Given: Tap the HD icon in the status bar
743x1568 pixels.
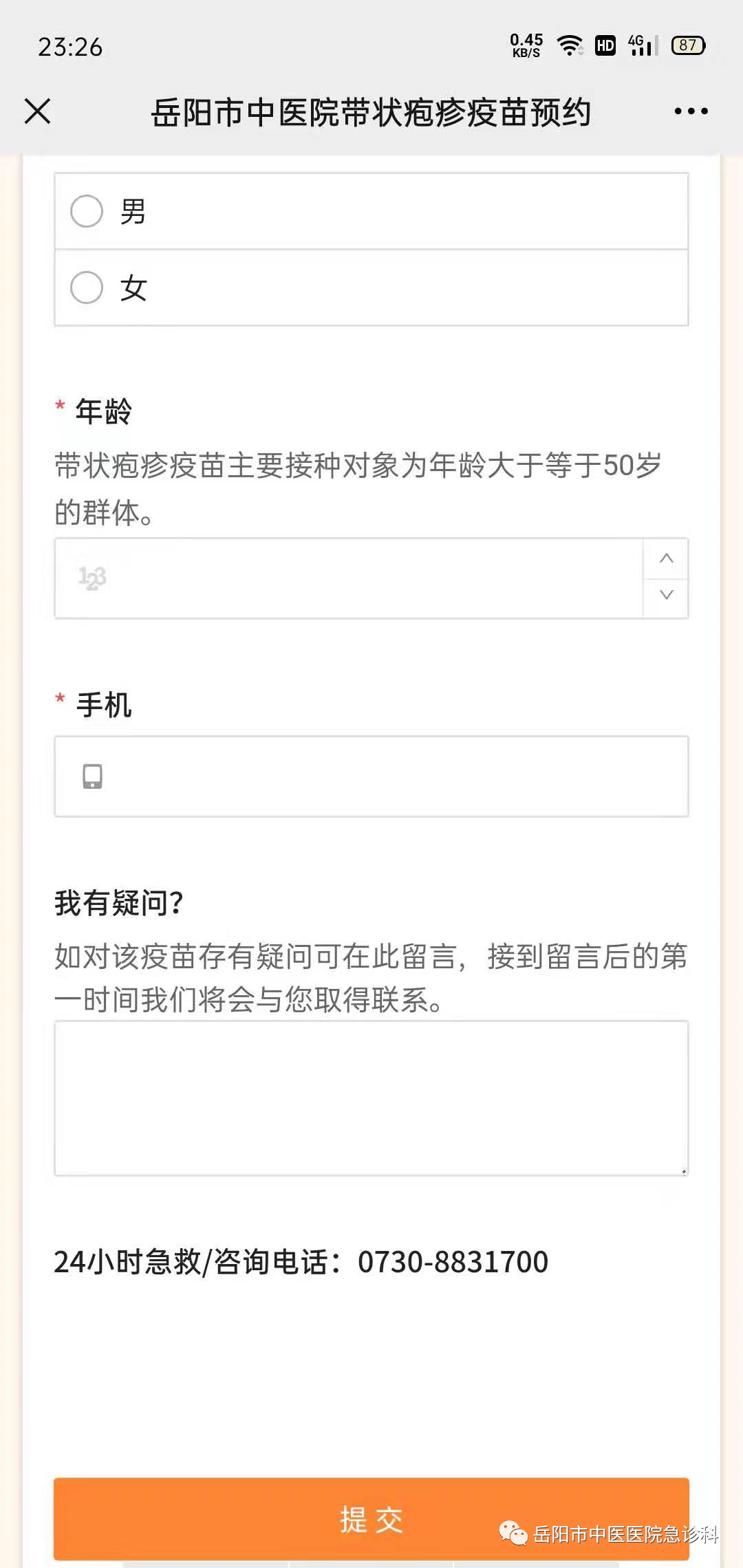Looking at the screenshot, I should pos(604,45).
